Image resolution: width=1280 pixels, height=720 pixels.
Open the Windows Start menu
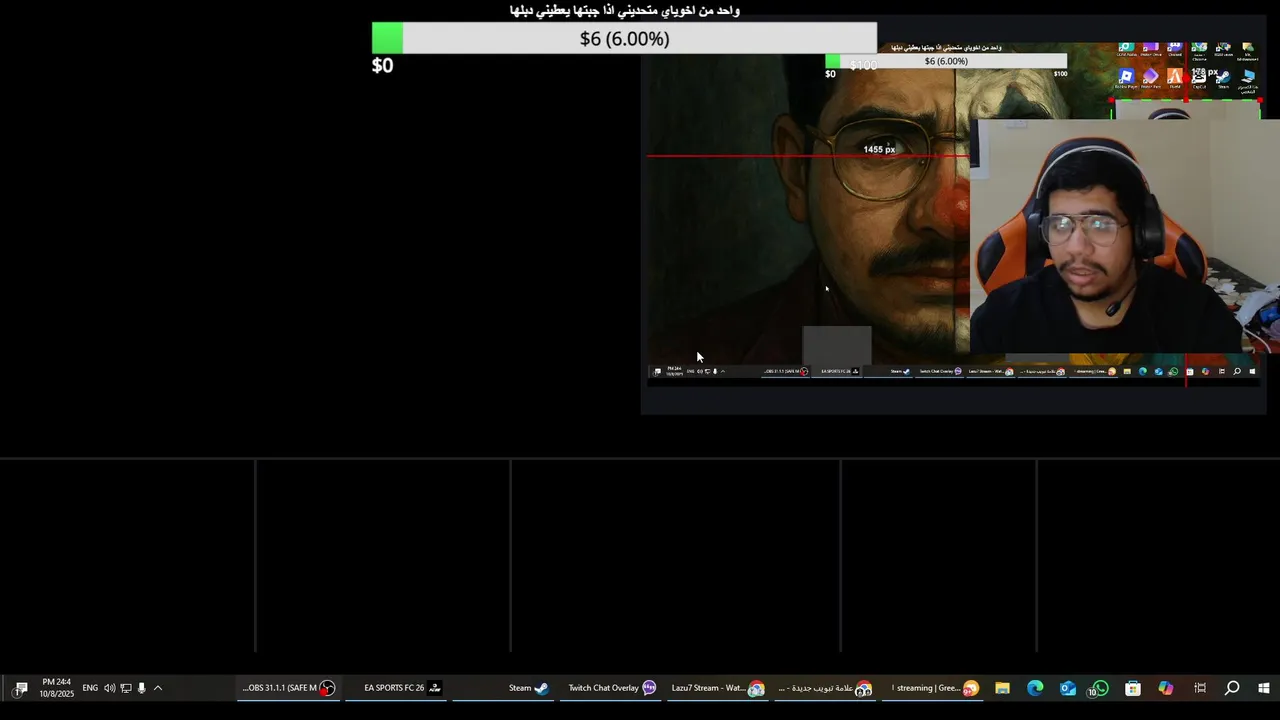1264,688
